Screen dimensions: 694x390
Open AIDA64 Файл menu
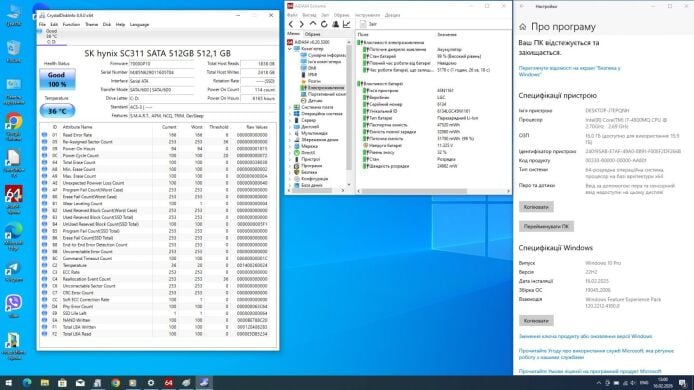click(x=292, y=15)
